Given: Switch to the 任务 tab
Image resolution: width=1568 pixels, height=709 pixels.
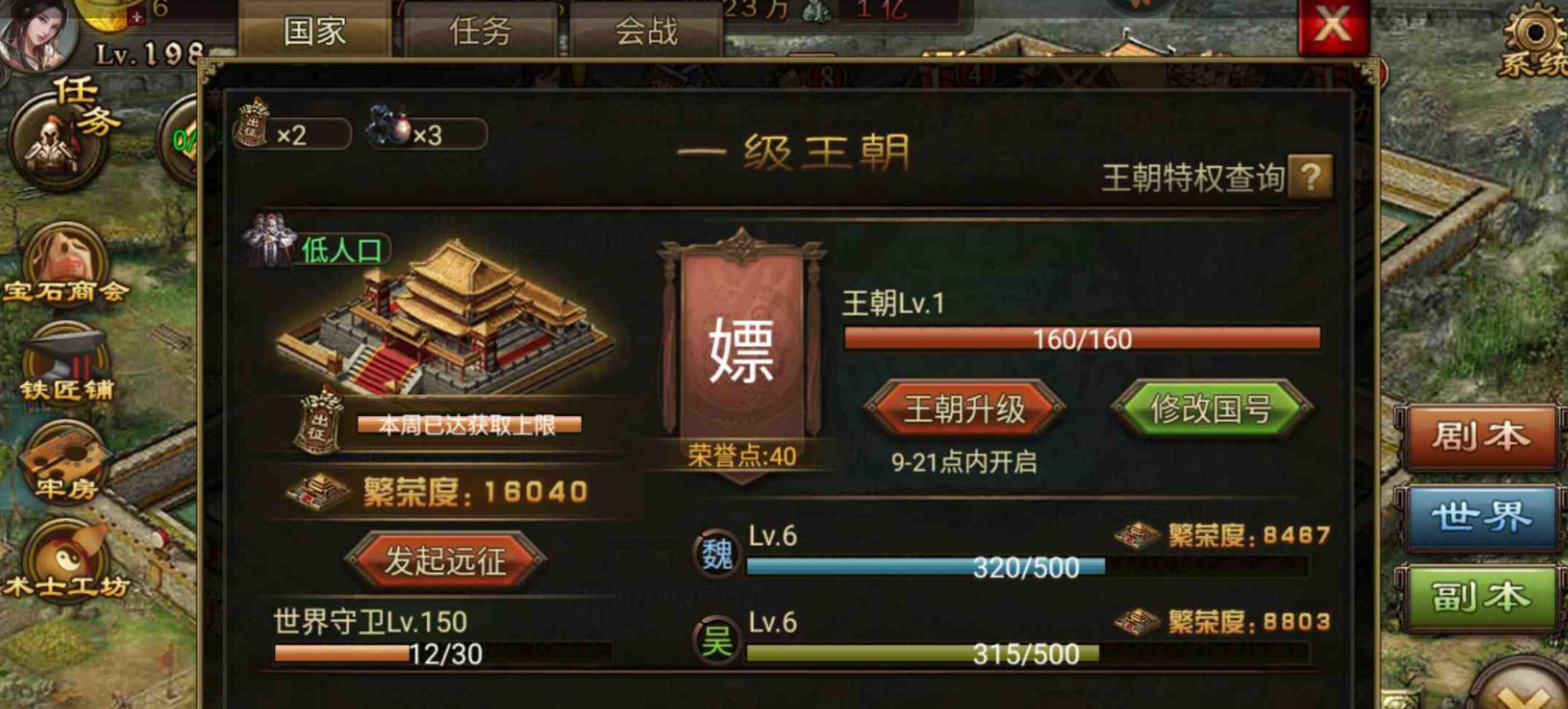Looking at the screenshot, I should coord(480,30).
